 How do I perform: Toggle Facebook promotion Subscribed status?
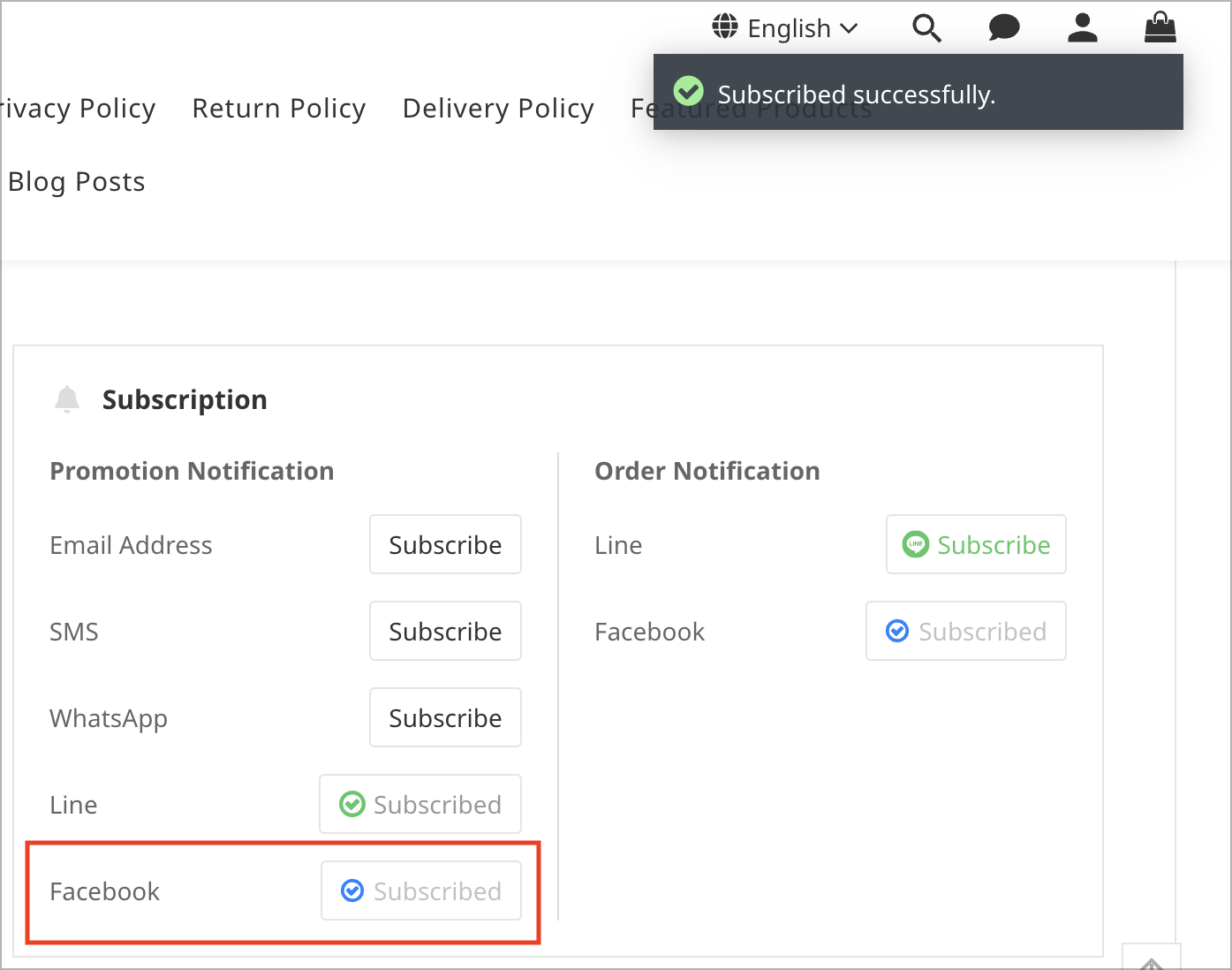421,890
